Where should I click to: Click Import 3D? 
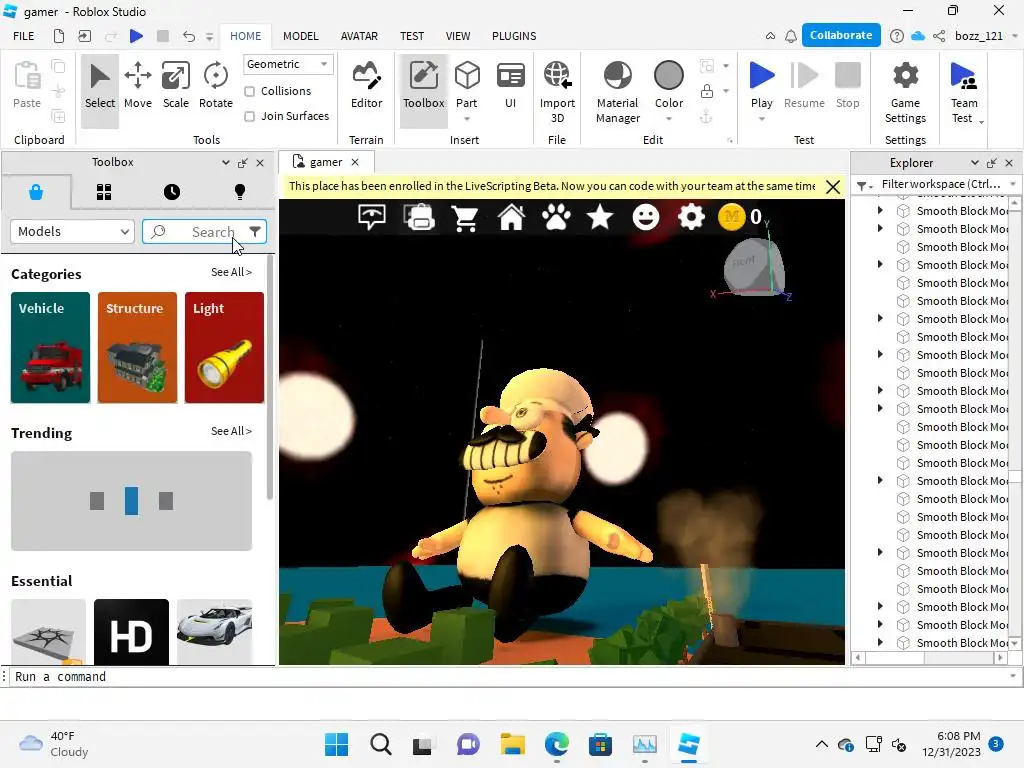click(x=557, y=92)
